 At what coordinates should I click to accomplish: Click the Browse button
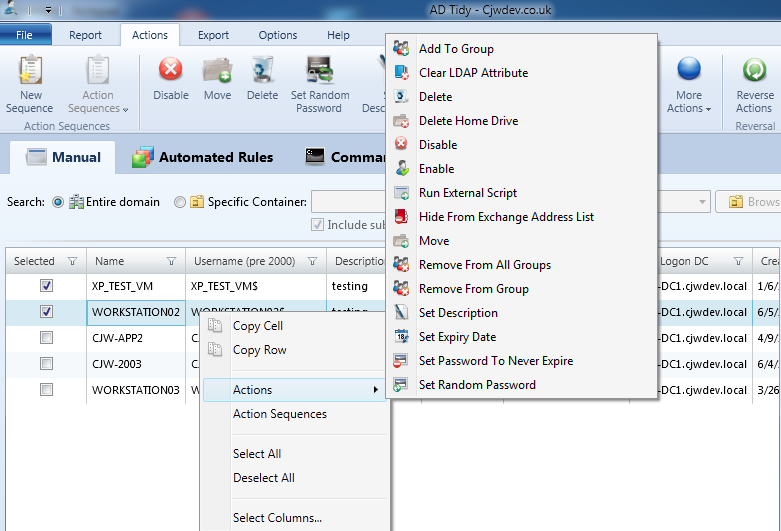point(749,202)
